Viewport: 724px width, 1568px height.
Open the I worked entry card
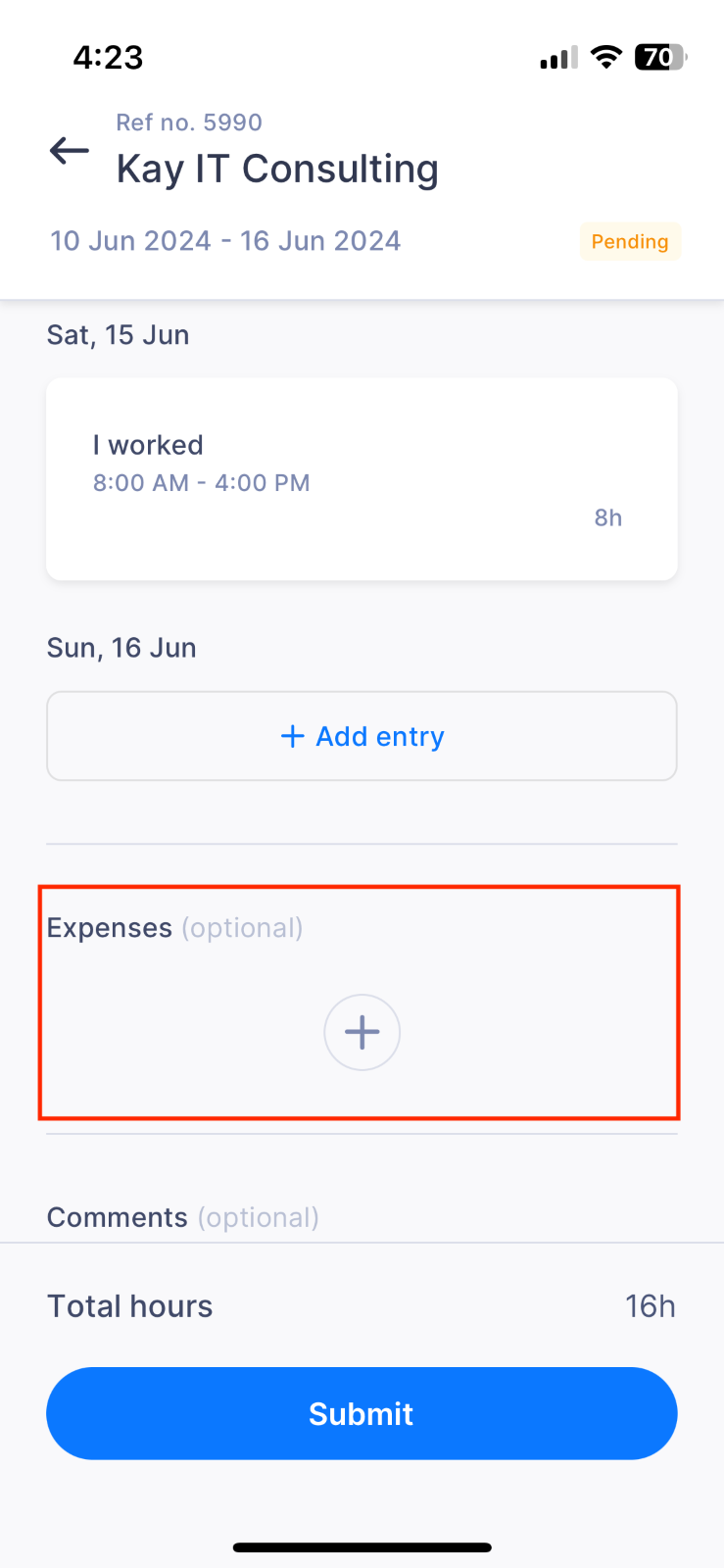[x=362, y=479]
